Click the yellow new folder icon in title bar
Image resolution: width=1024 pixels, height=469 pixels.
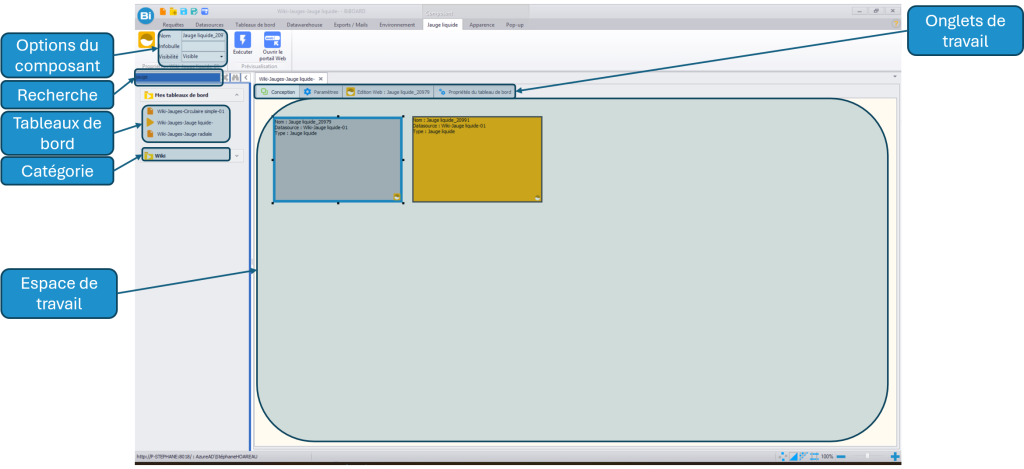click(x=173, y=12)
